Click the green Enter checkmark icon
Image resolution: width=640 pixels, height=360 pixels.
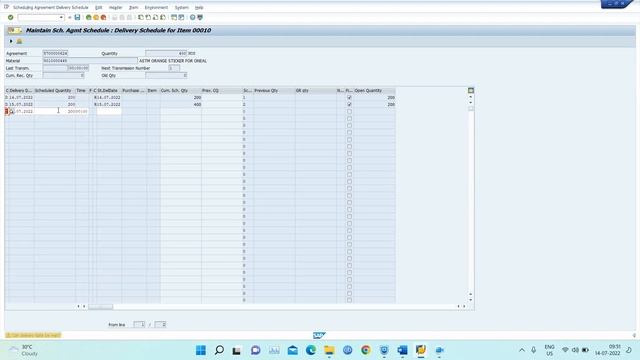coord(11,18)
